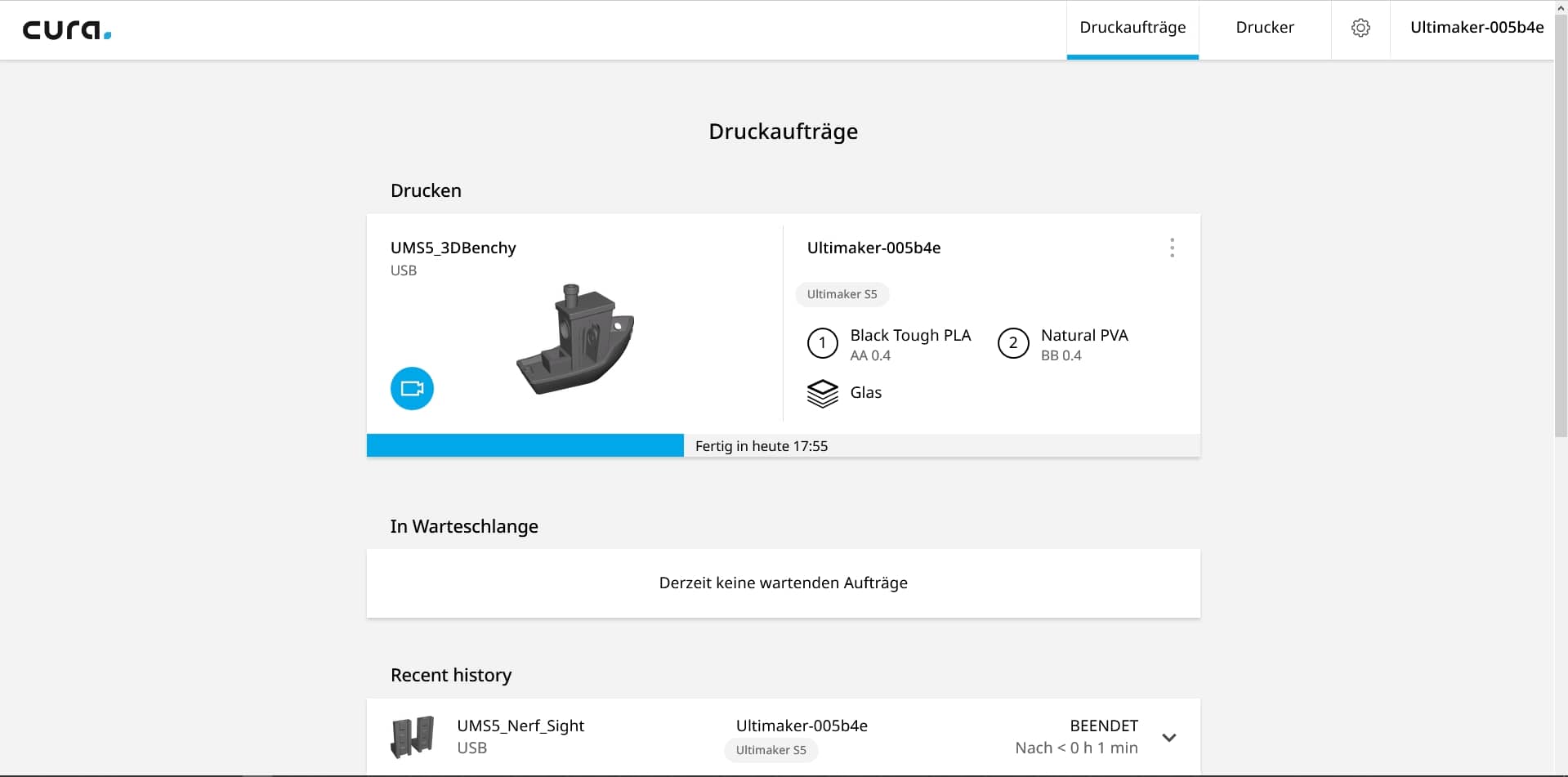Click the Cura logo
1568x777 pixels.
(x=67, y=30)
